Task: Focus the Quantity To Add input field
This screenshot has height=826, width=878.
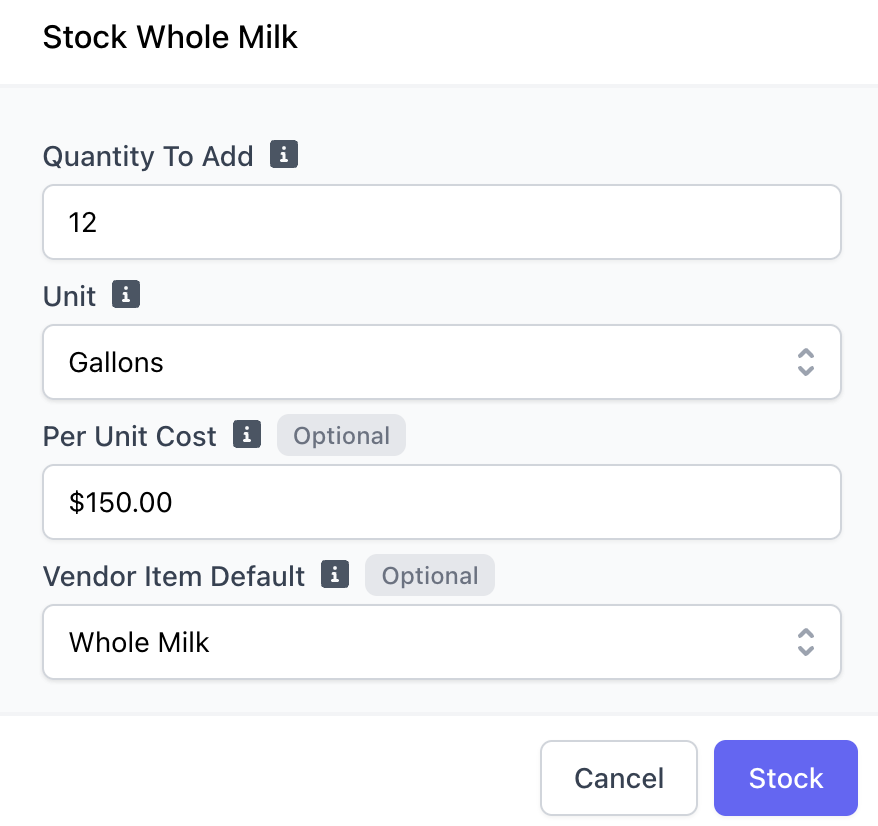Action: pyautogui.click(x=442, y=222)
